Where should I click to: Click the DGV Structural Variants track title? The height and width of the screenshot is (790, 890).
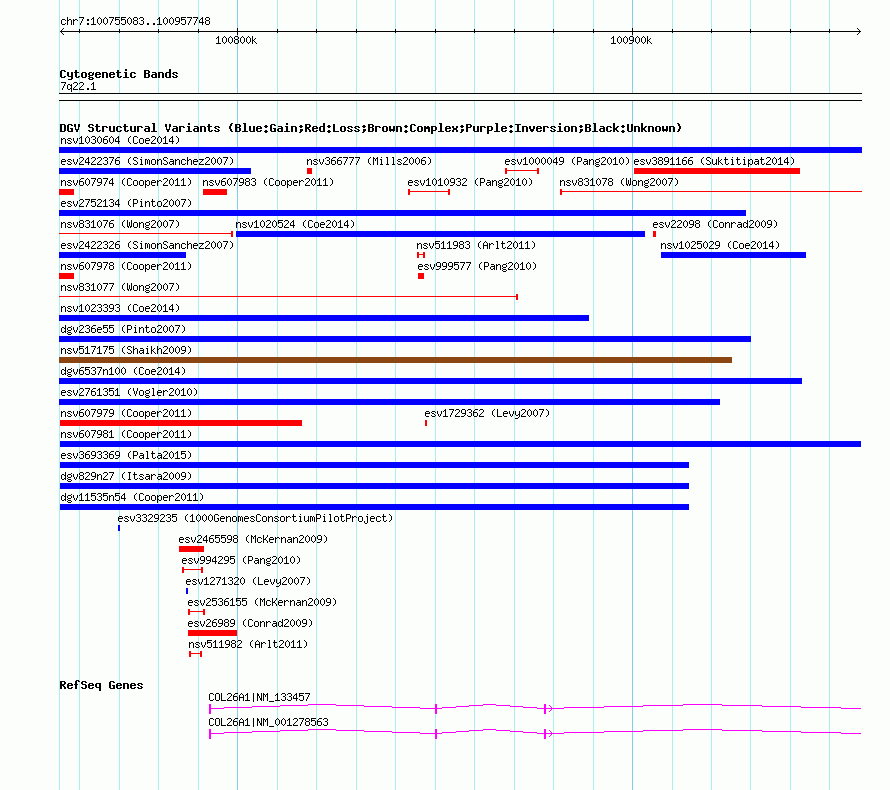(x=370, y=128)
